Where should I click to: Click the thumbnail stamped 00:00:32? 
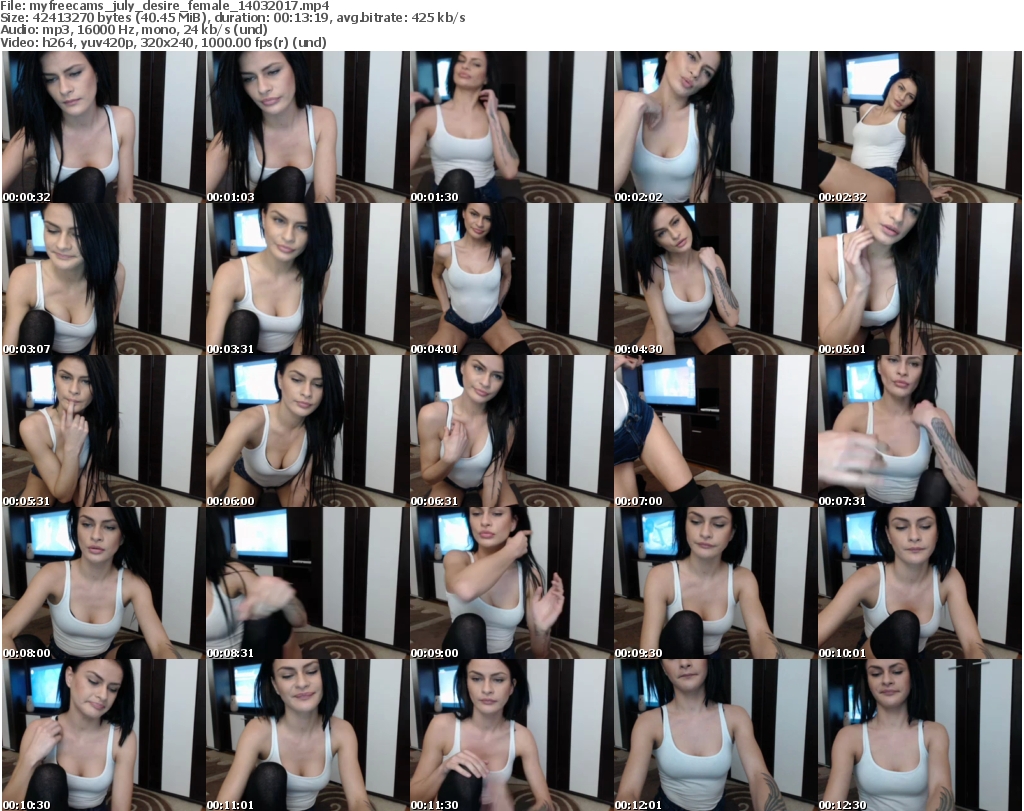103,127
